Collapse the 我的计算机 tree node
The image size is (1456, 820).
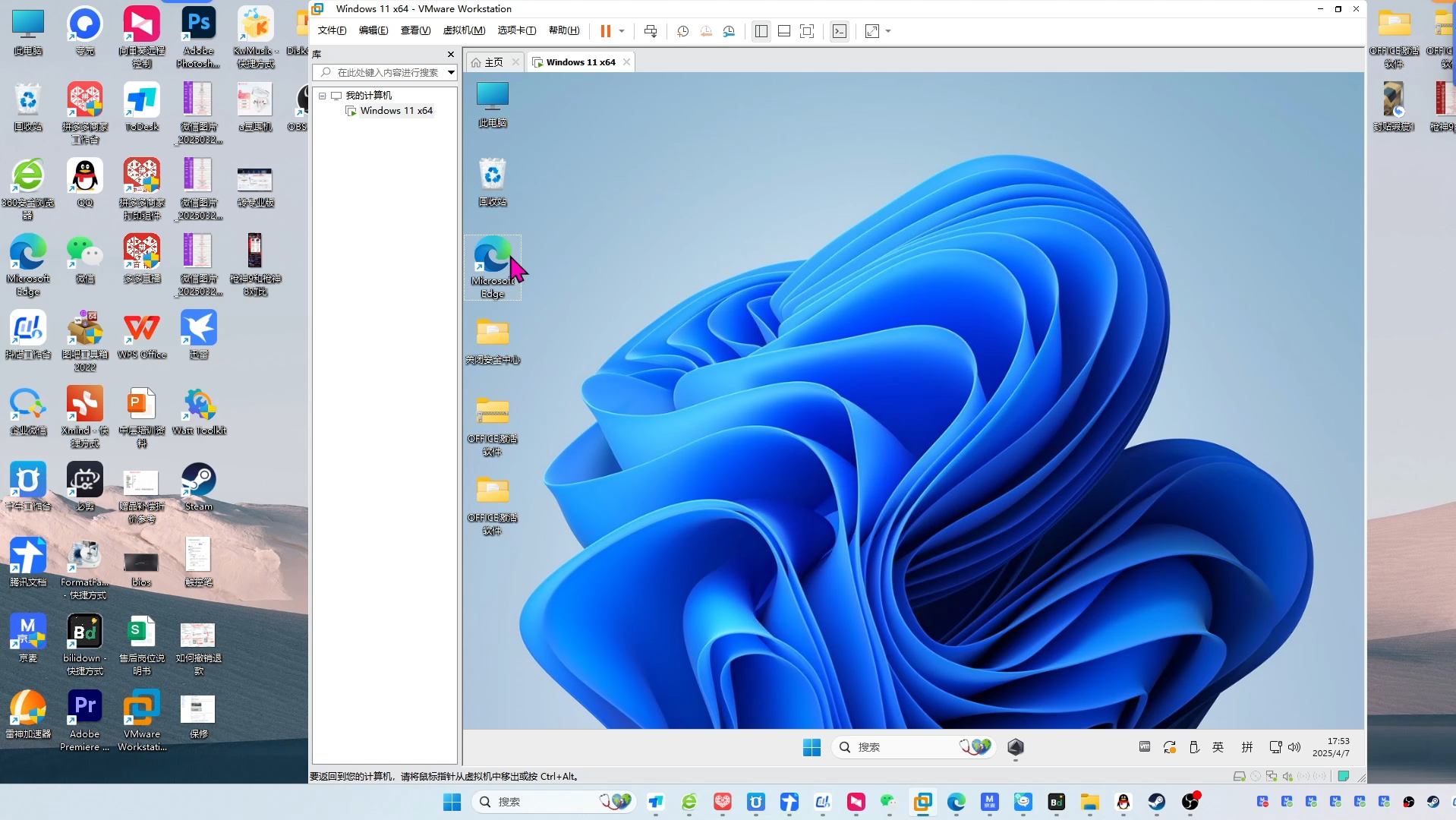323,96
